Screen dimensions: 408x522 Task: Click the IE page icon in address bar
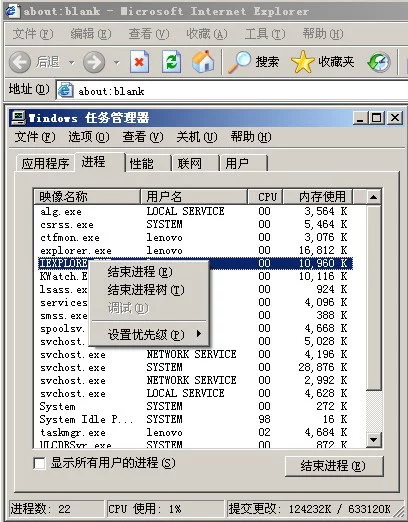(66, 90)
